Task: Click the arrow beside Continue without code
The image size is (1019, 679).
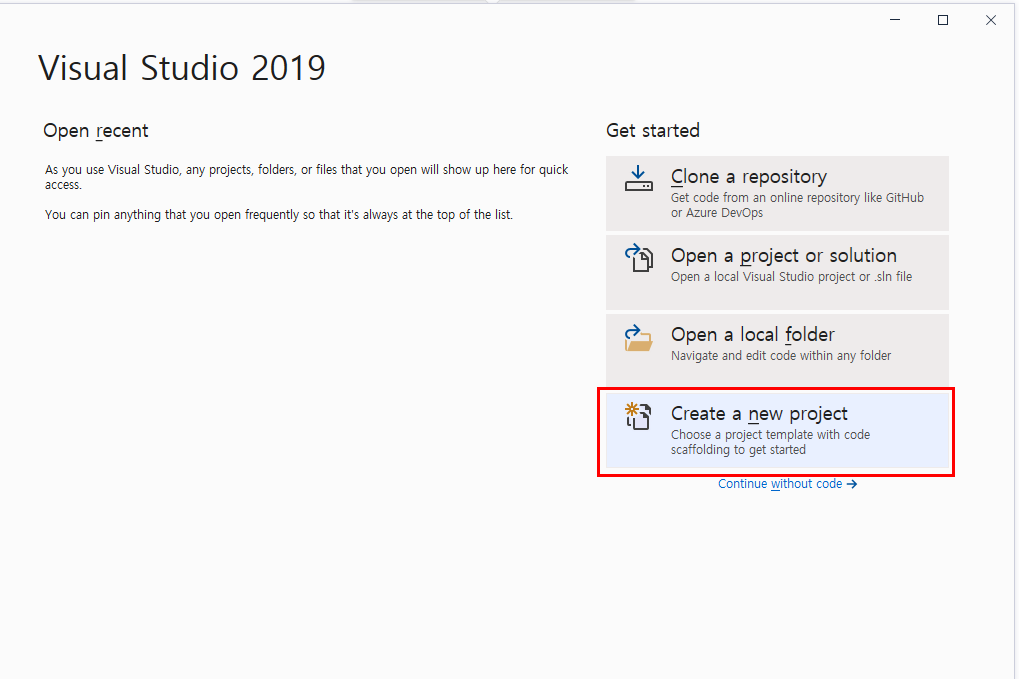Action: (x=852, y=484)
